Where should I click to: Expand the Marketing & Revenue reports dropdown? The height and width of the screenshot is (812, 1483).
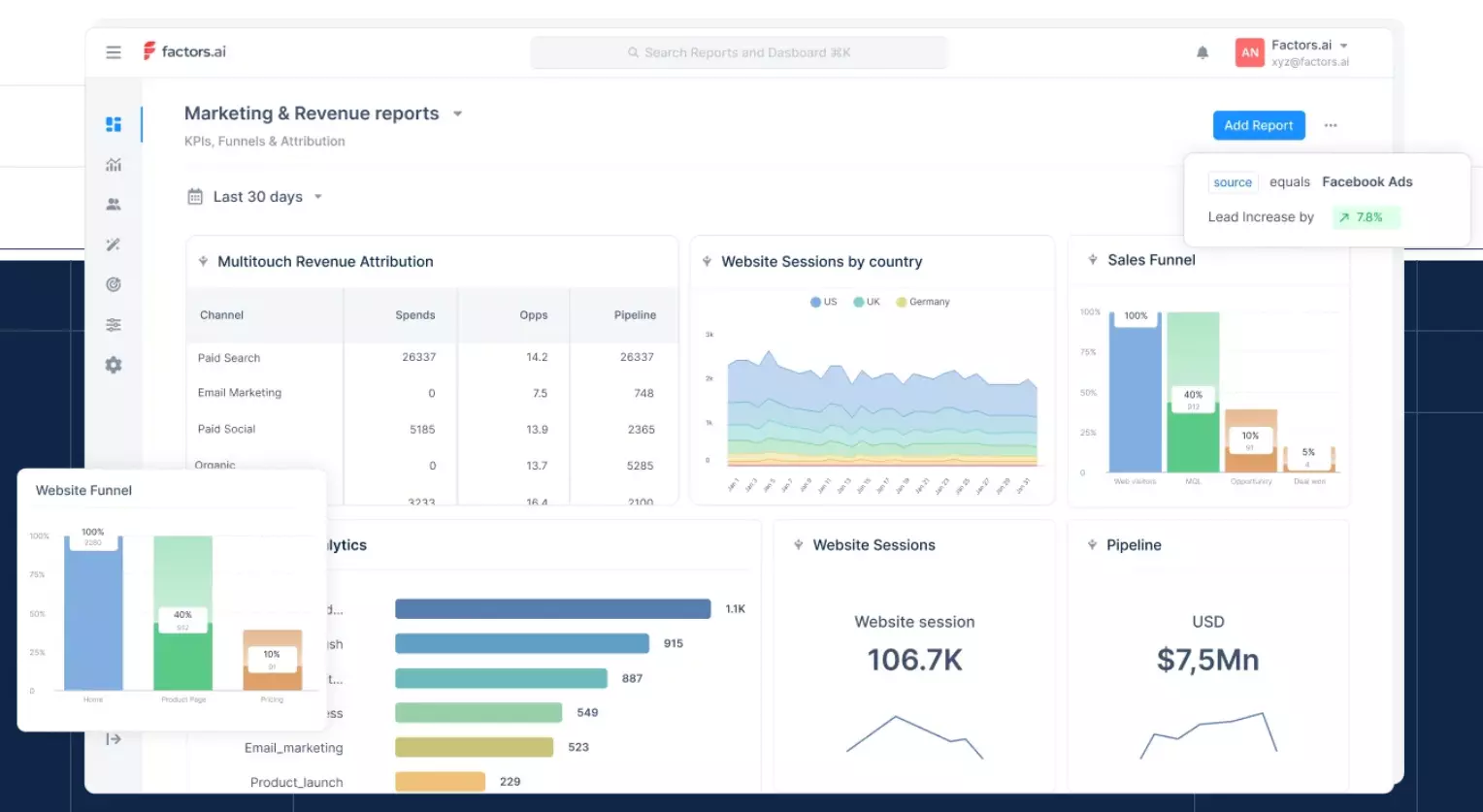457,114
